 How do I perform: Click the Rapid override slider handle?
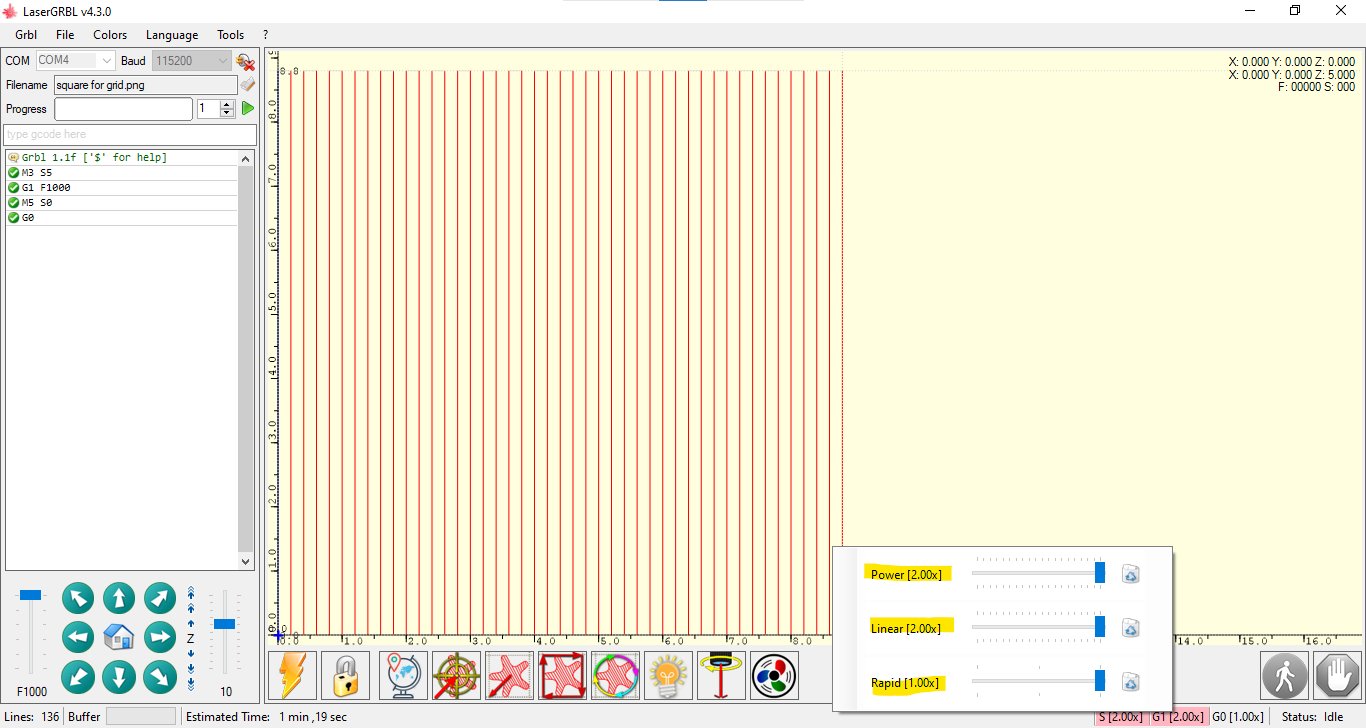click(x=1100, y=681)
